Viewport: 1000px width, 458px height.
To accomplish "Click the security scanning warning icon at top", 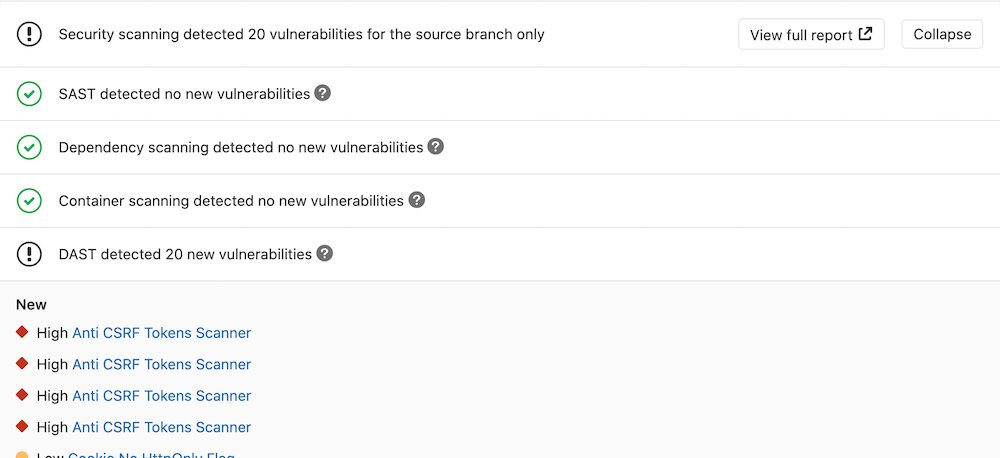I will point(29,34).
